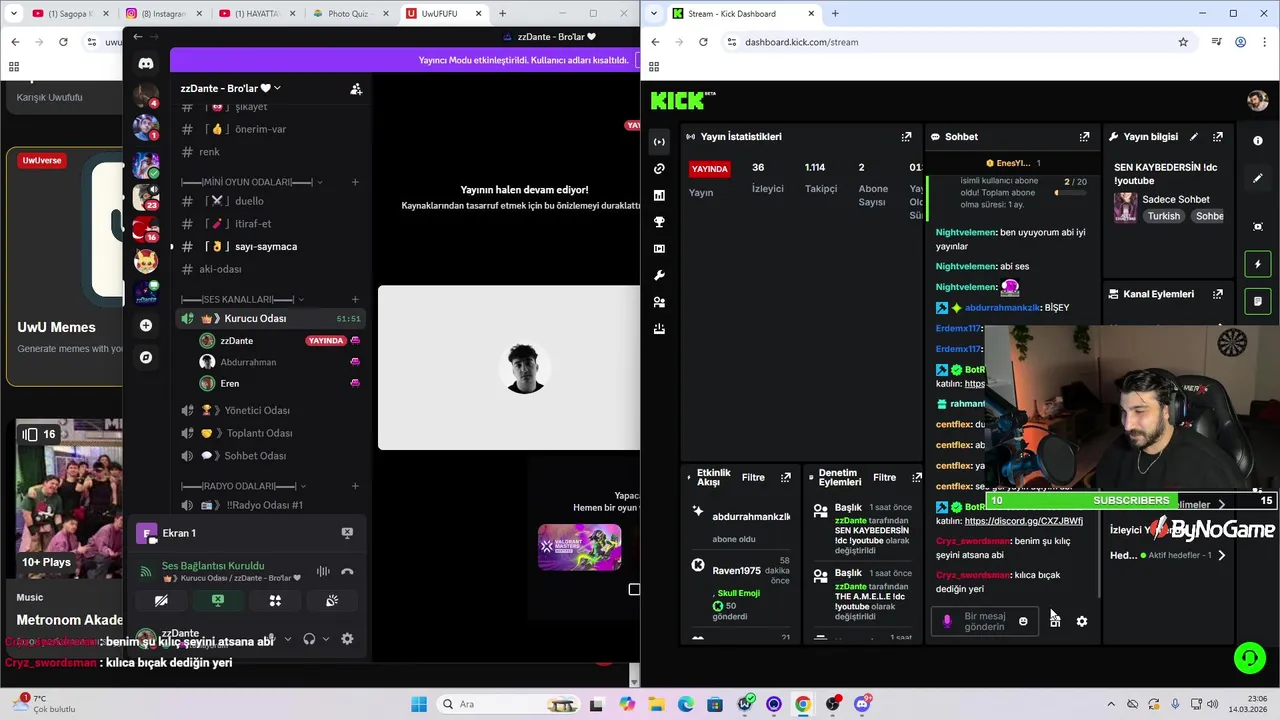Open new tab in Kick Chrome window
The image size is (1280, 720).
click(x=835, y=14)
